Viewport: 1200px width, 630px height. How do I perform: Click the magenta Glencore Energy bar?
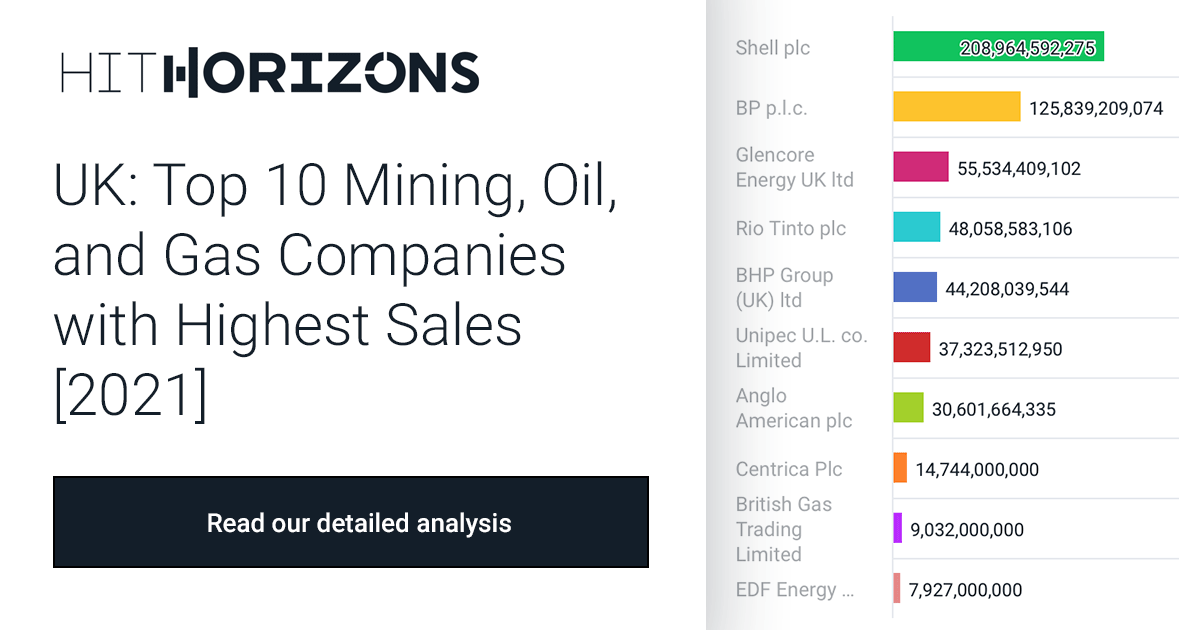coord(921,167)
